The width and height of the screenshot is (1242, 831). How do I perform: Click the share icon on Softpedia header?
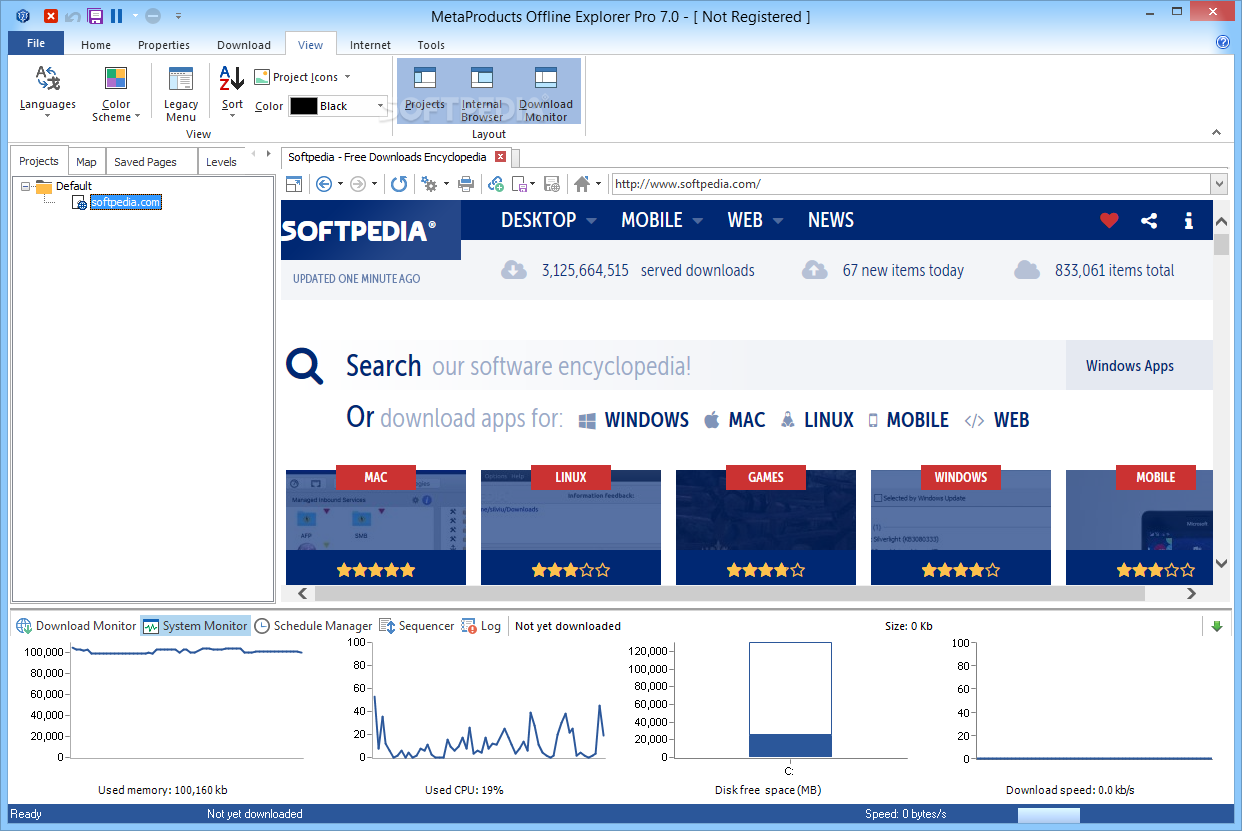coord(1149,221)
